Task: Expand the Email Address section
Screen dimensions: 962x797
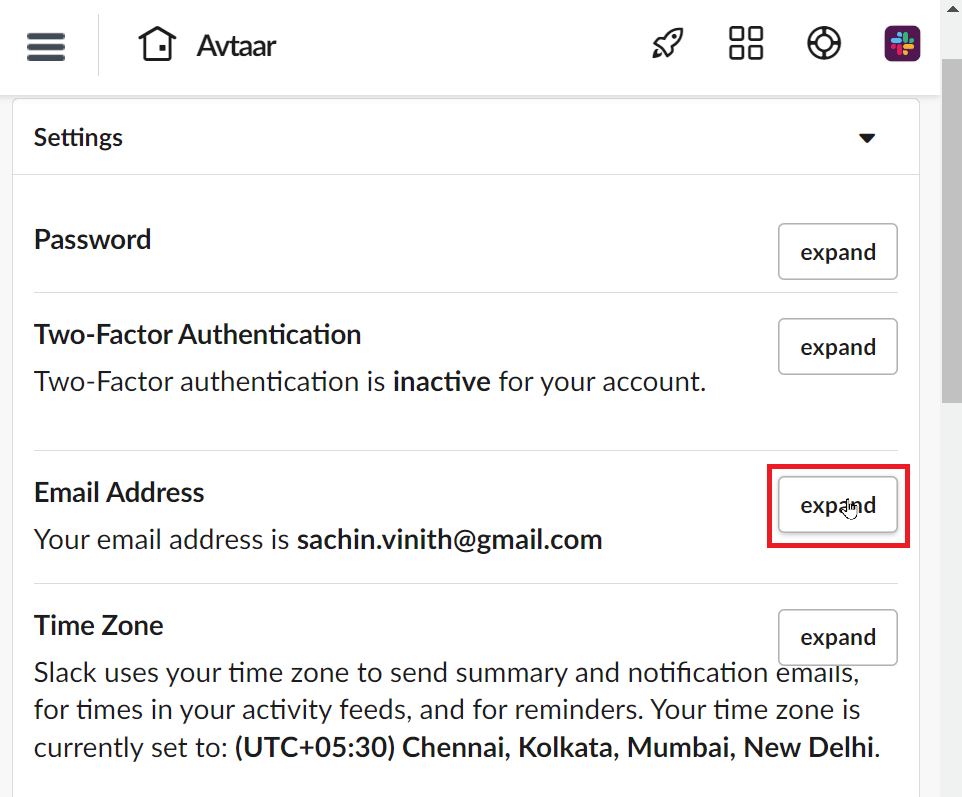Action: click(x=837, y=505)
